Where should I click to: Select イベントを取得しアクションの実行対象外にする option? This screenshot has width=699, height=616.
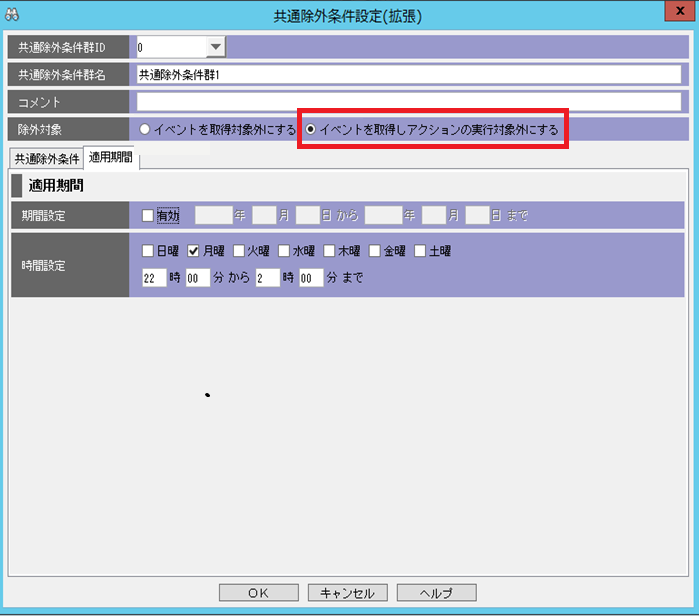311,129
